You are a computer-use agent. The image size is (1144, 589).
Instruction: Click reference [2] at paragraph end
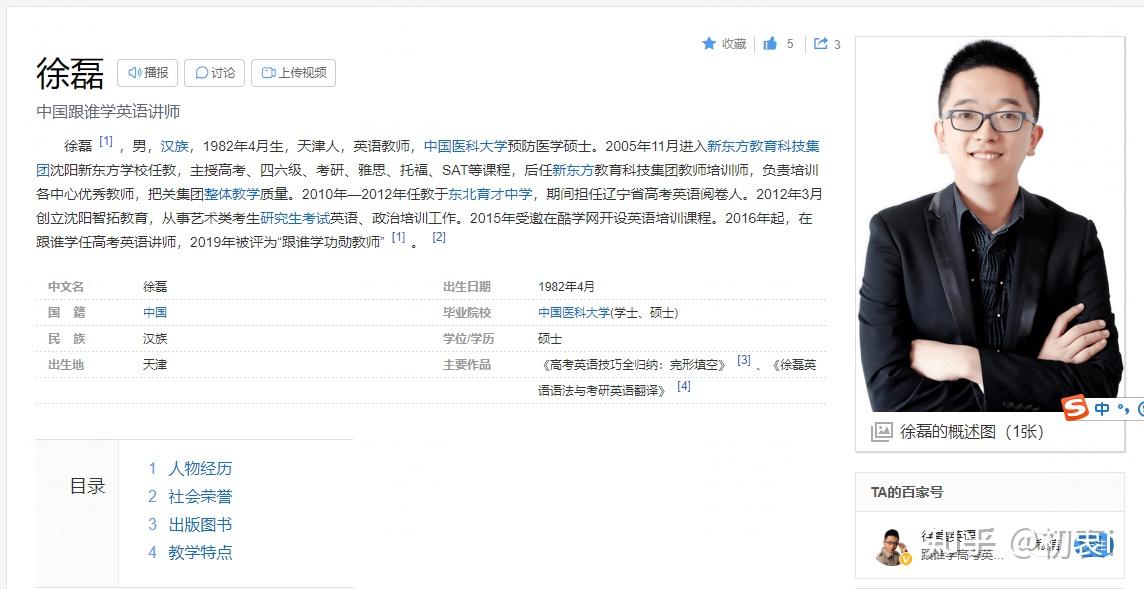coord(438,237)
